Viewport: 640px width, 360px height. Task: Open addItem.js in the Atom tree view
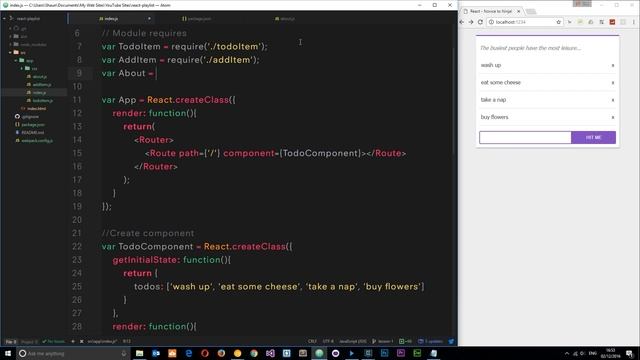tap(42, 84)
